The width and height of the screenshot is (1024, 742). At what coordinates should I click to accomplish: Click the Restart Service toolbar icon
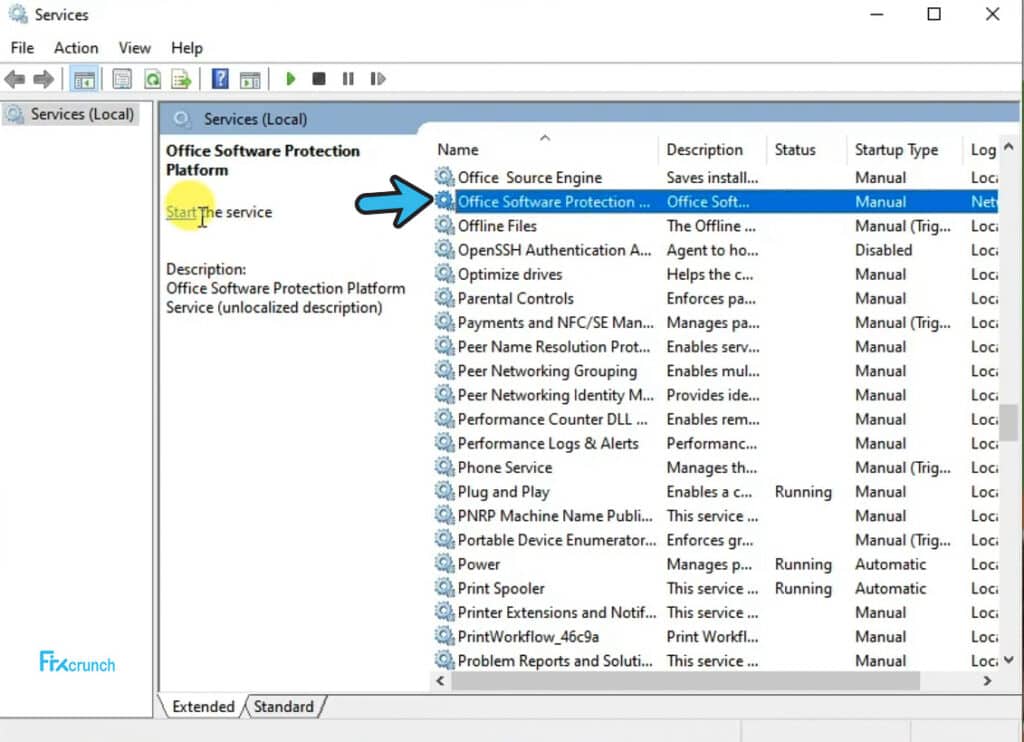click(x=377, y=79)
